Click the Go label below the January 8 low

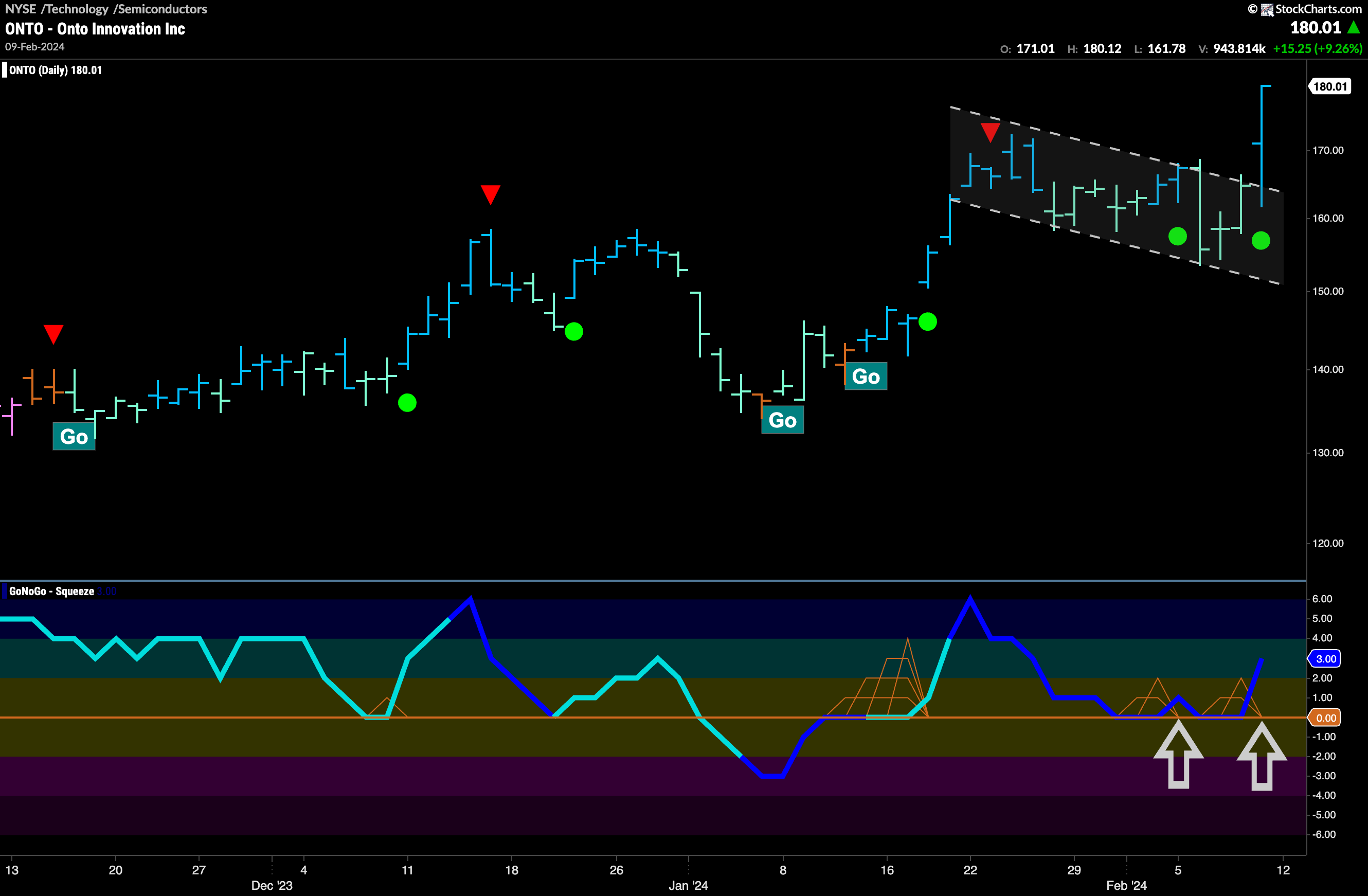point(782,420)
